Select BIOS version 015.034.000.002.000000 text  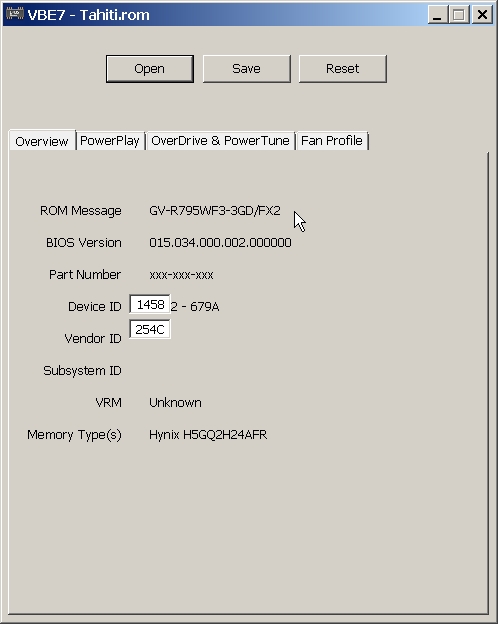(x=220, y=243)
